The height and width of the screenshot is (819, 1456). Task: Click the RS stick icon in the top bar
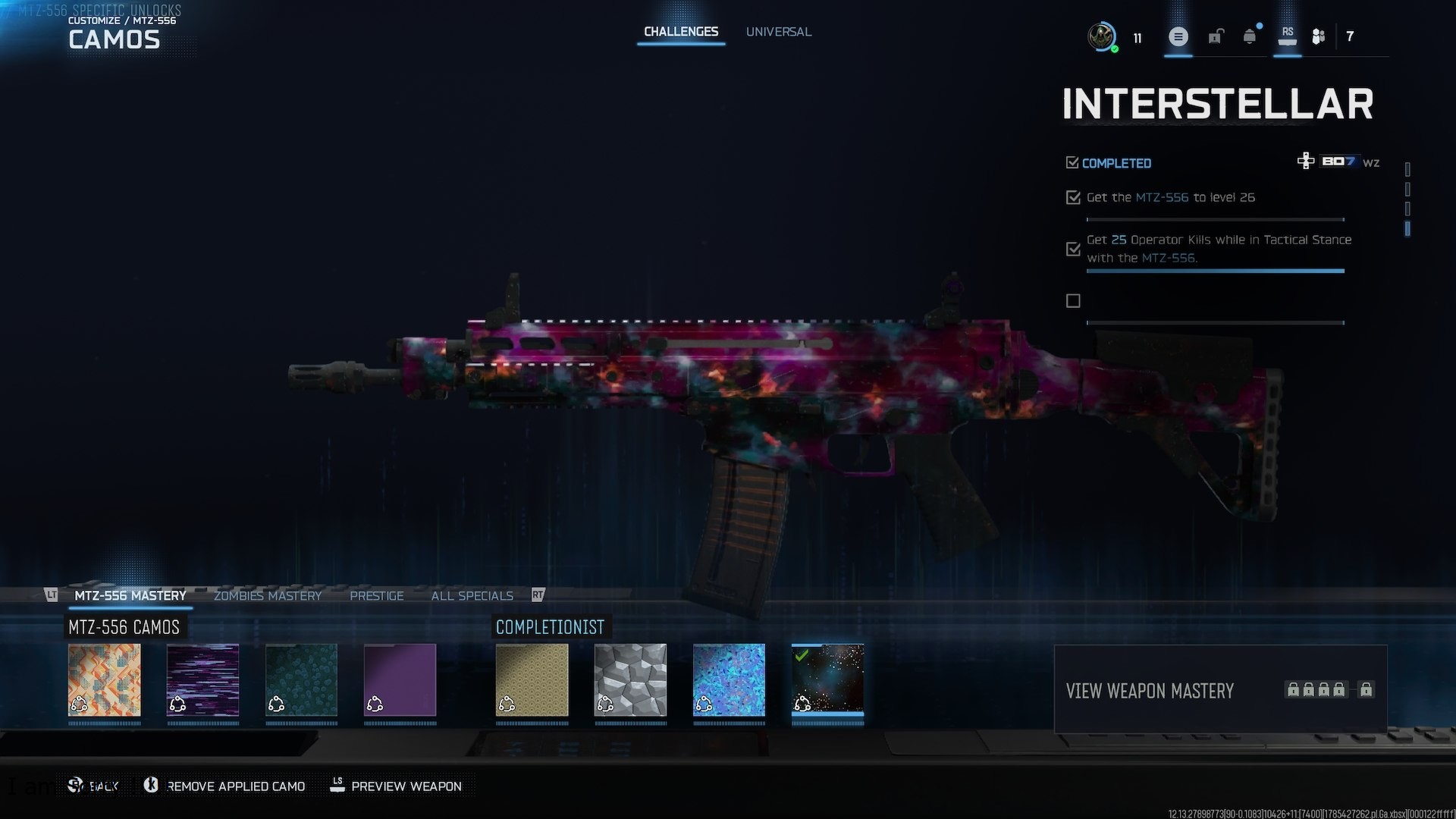coord(1288,36)
